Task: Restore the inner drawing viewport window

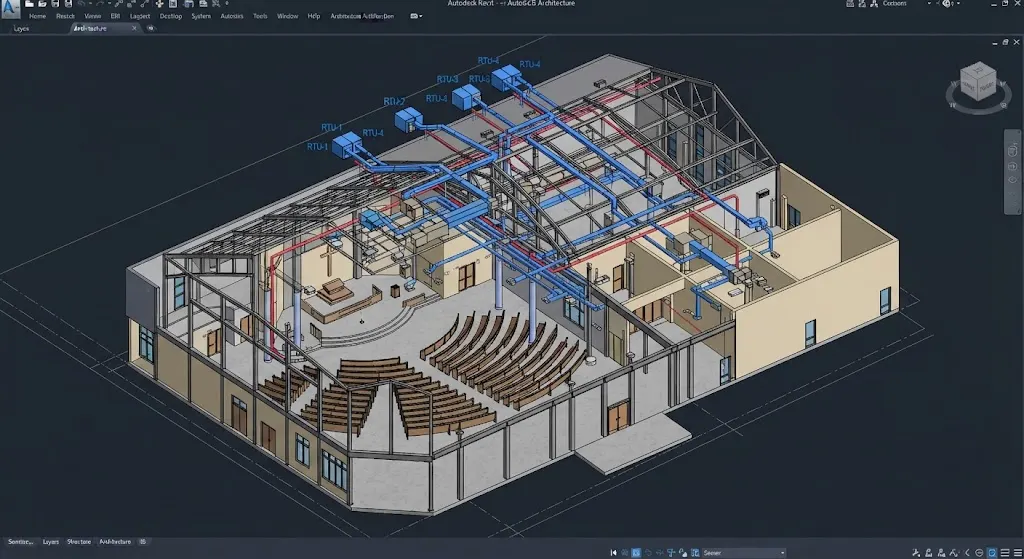Action: 1005,42
